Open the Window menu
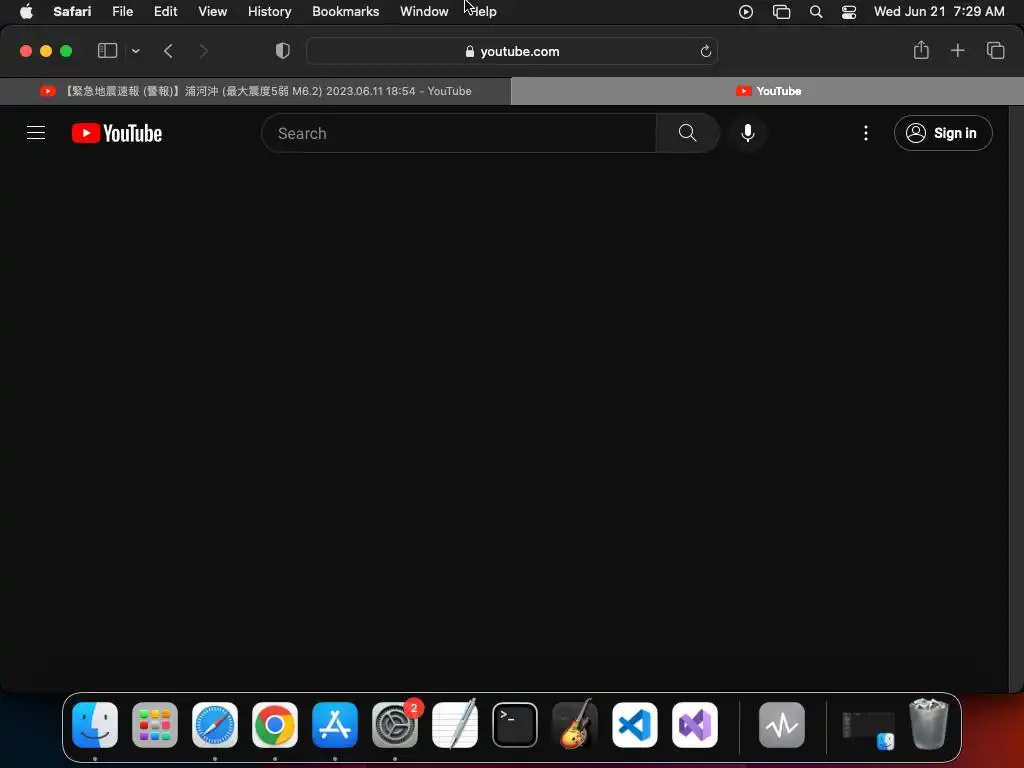 click(424, 11)
